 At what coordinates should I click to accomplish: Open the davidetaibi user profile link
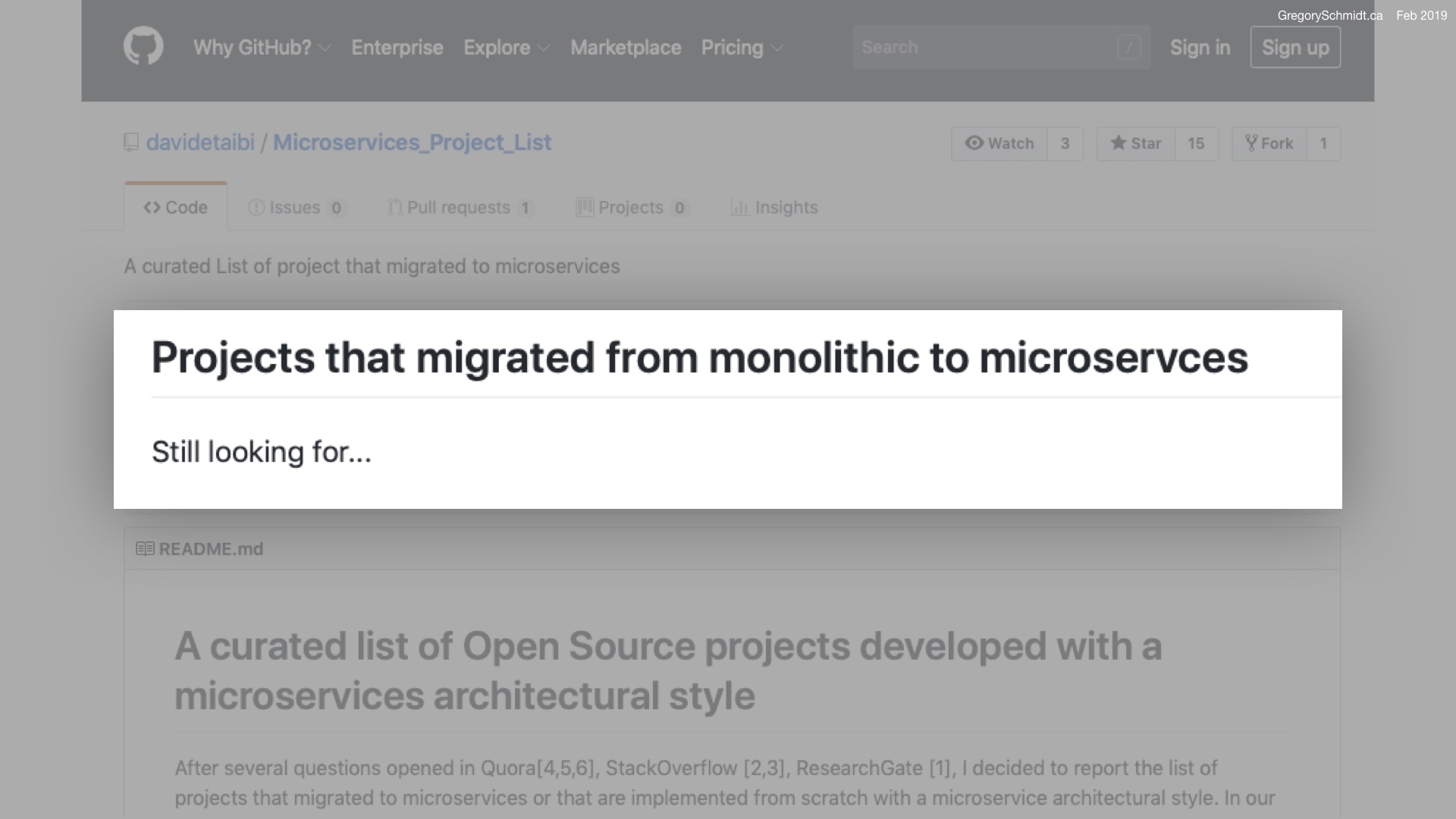coord(200,143)
